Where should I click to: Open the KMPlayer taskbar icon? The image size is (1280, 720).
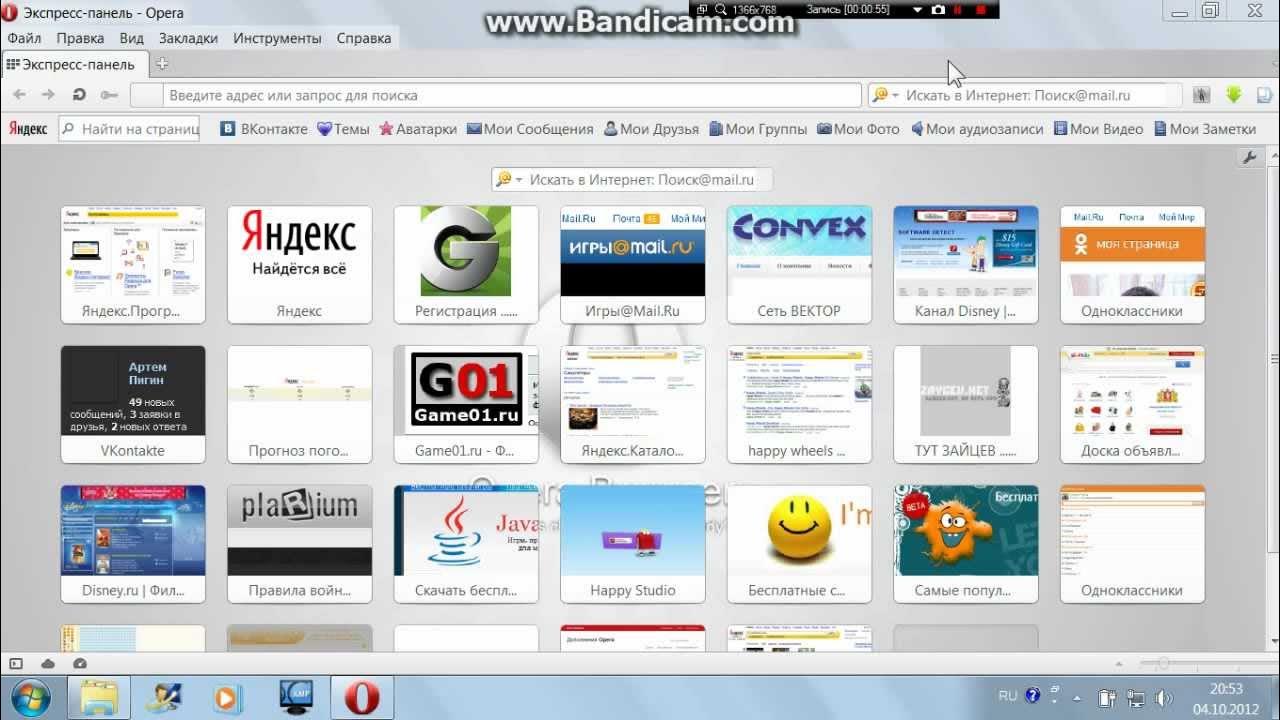click(x=296, y=697)
